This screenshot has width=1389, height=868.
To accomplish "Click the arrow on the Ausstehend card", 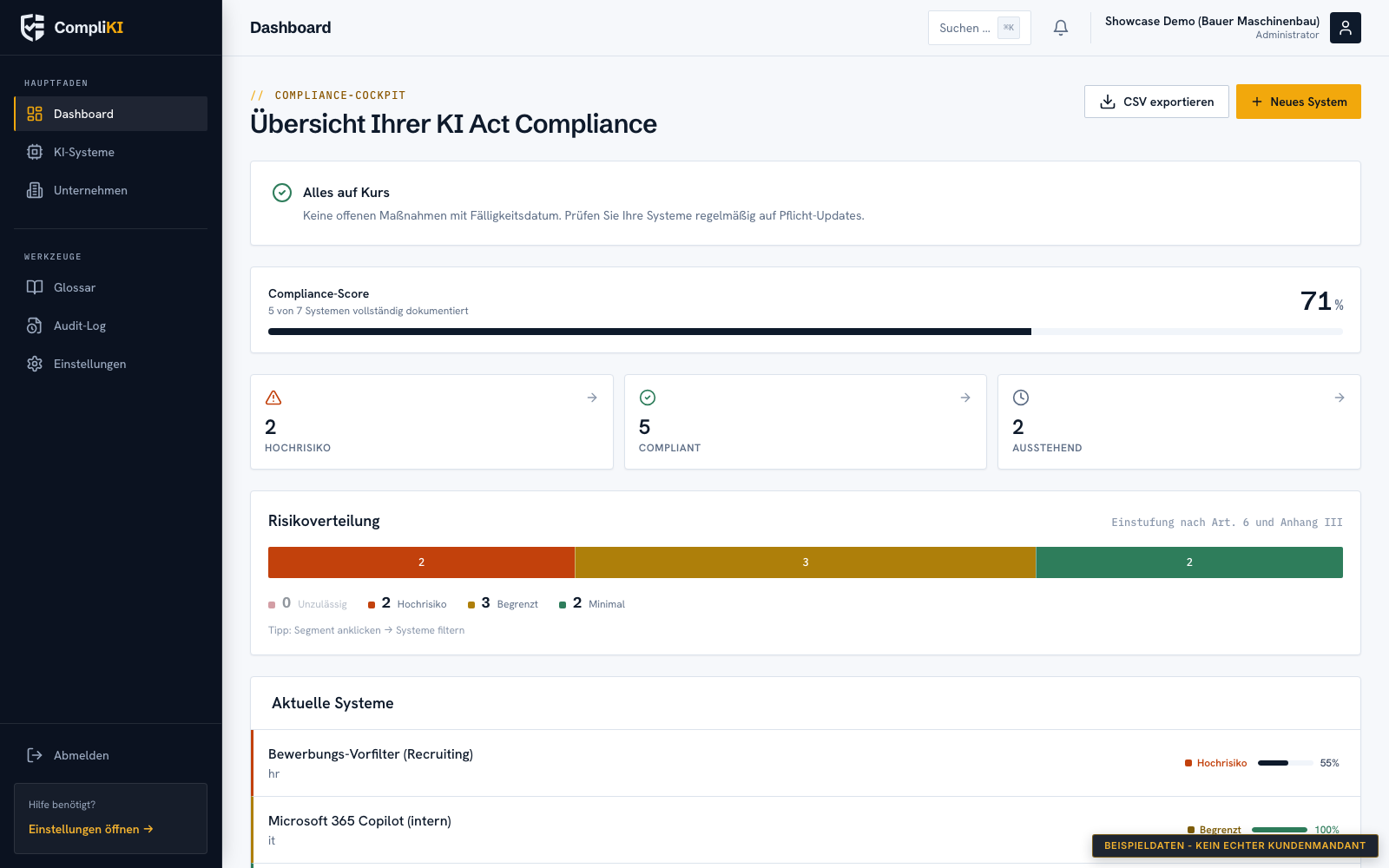I will (1340, 398).
